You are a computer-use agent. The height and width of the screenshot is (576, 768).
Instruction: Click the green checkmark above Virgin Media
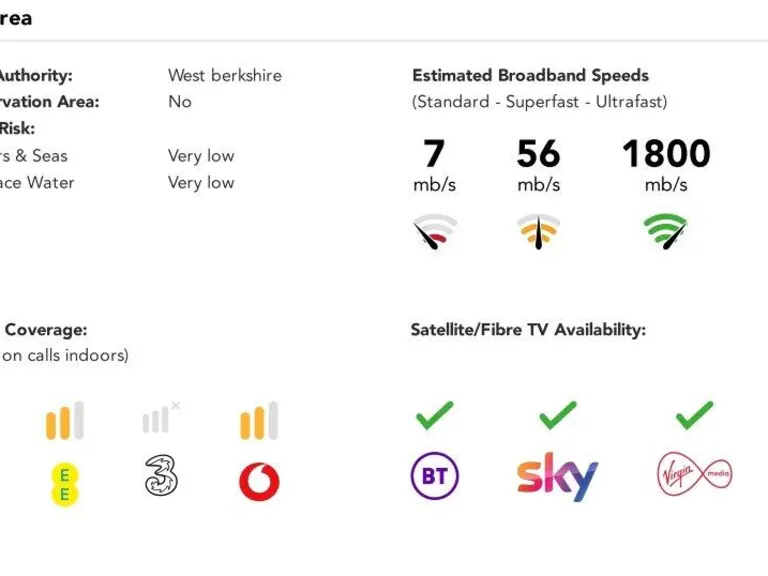(x=694, y=415)
